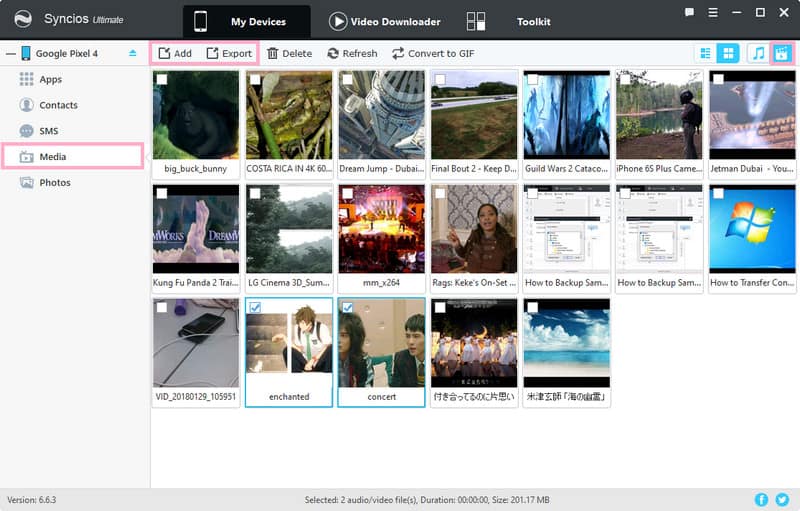The height and width of the screenshot is (511, 800).
Task: Click the Google Pixel 4 phone icon
Action: point(26,53)
